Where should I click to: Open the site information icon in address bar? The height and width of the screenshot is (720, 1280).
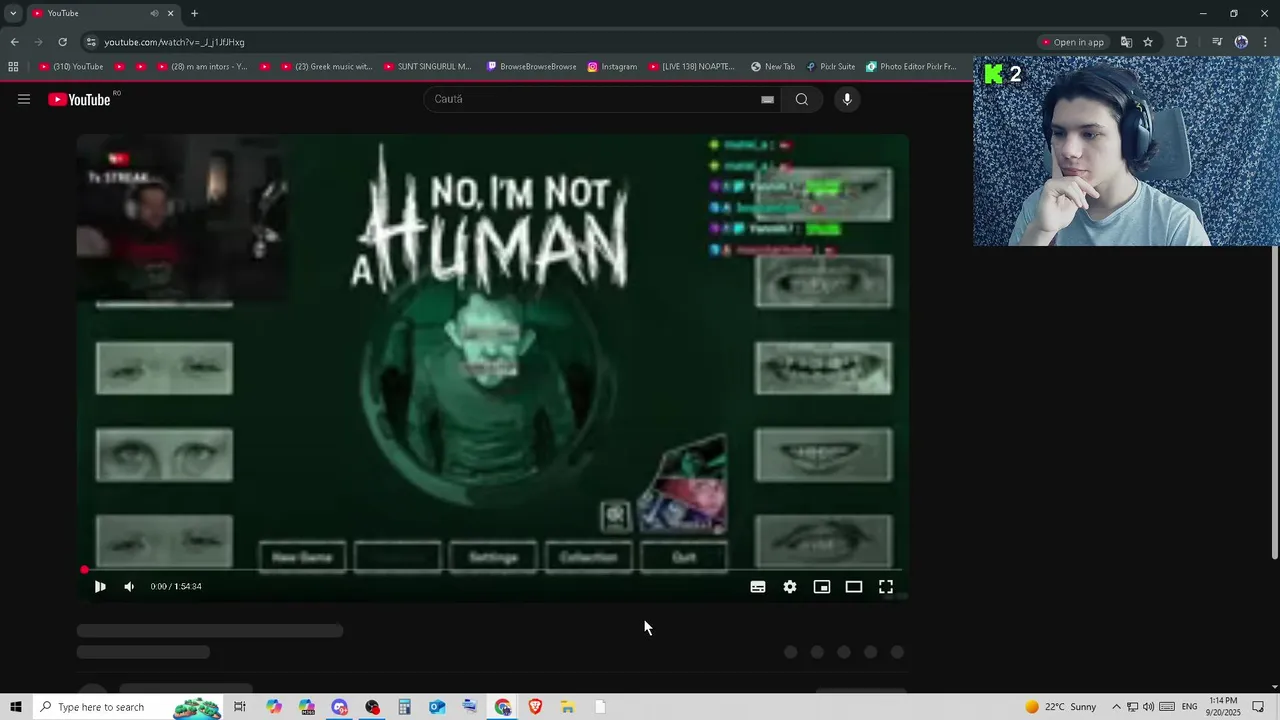point(91,42)
